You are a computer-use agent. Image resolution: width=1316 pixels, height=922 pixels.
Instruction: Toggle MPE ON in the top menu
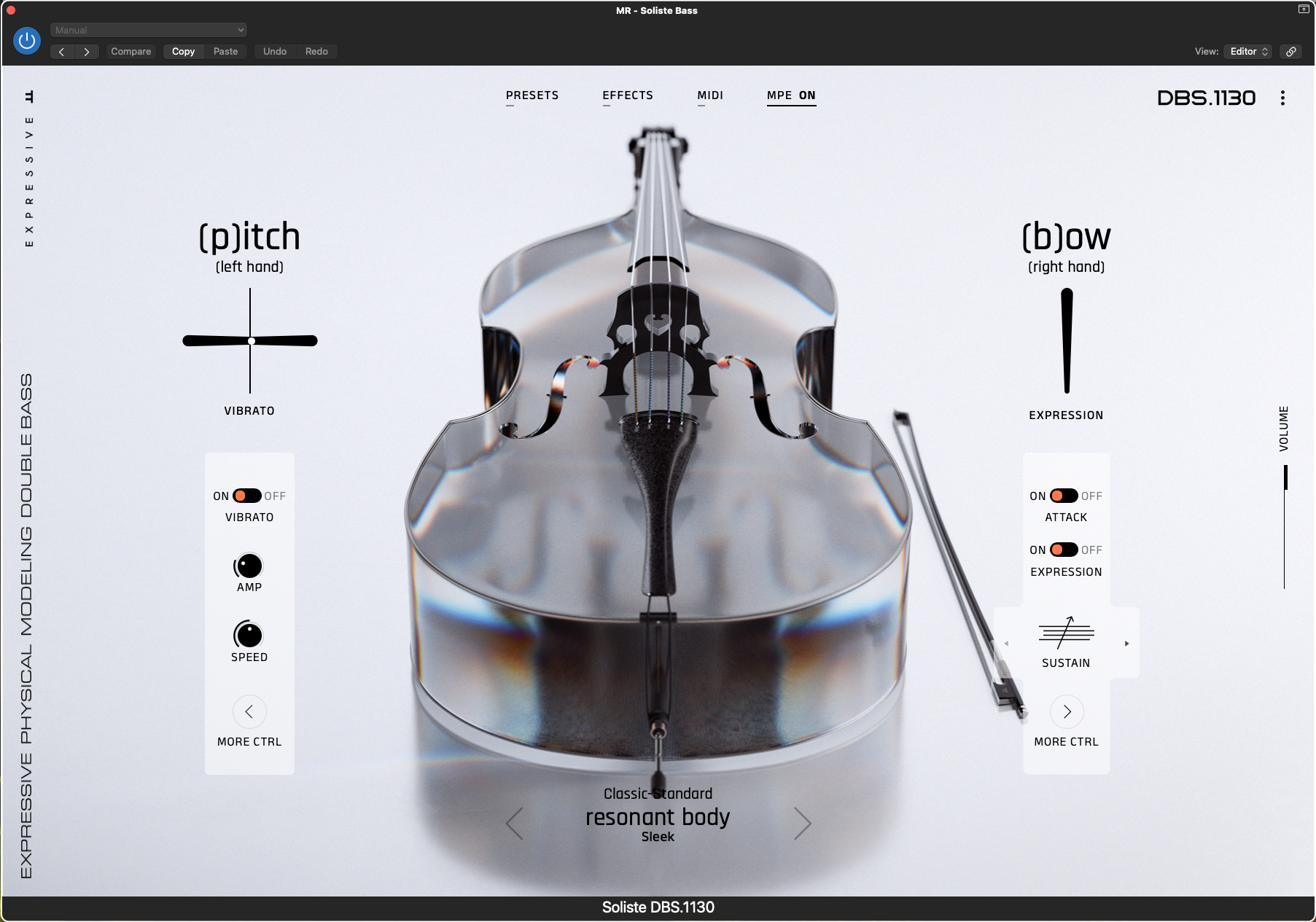pyautogui.click(x=791, y=95)
